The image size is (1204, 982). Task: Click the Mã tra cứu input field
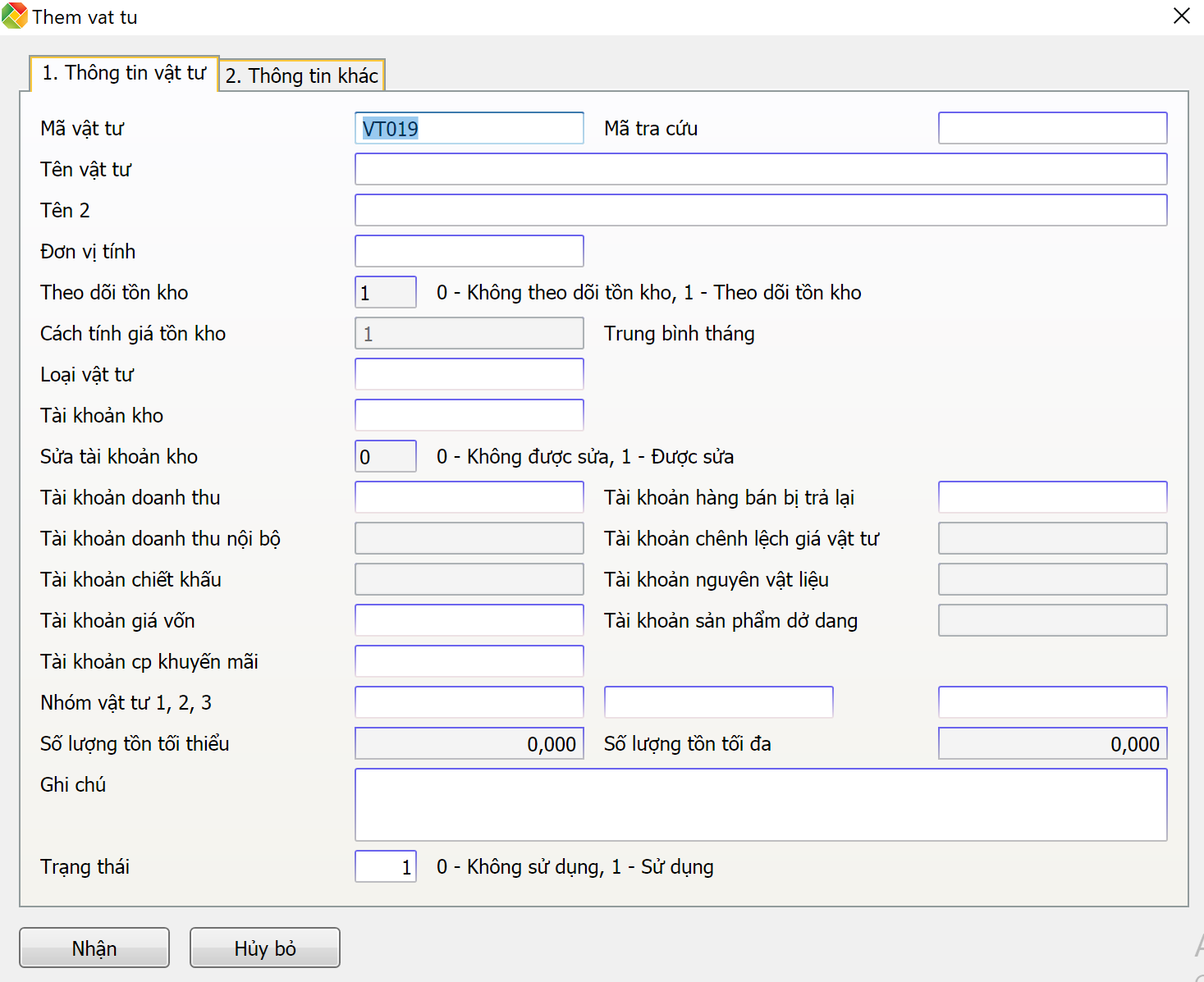click(1053, 128)
